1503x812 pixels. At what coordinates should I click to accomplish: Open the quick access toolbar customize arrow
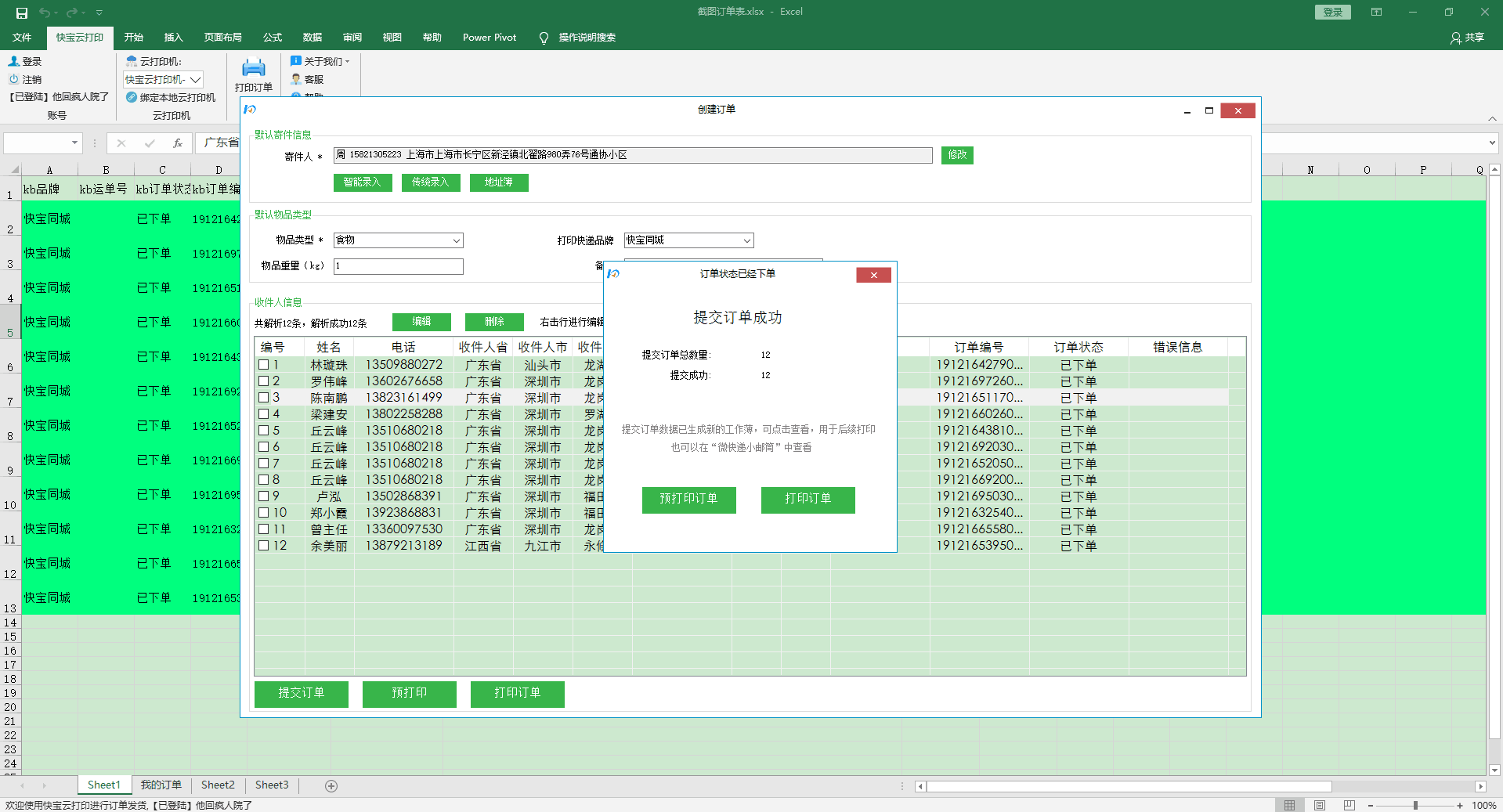pos(99,13)
